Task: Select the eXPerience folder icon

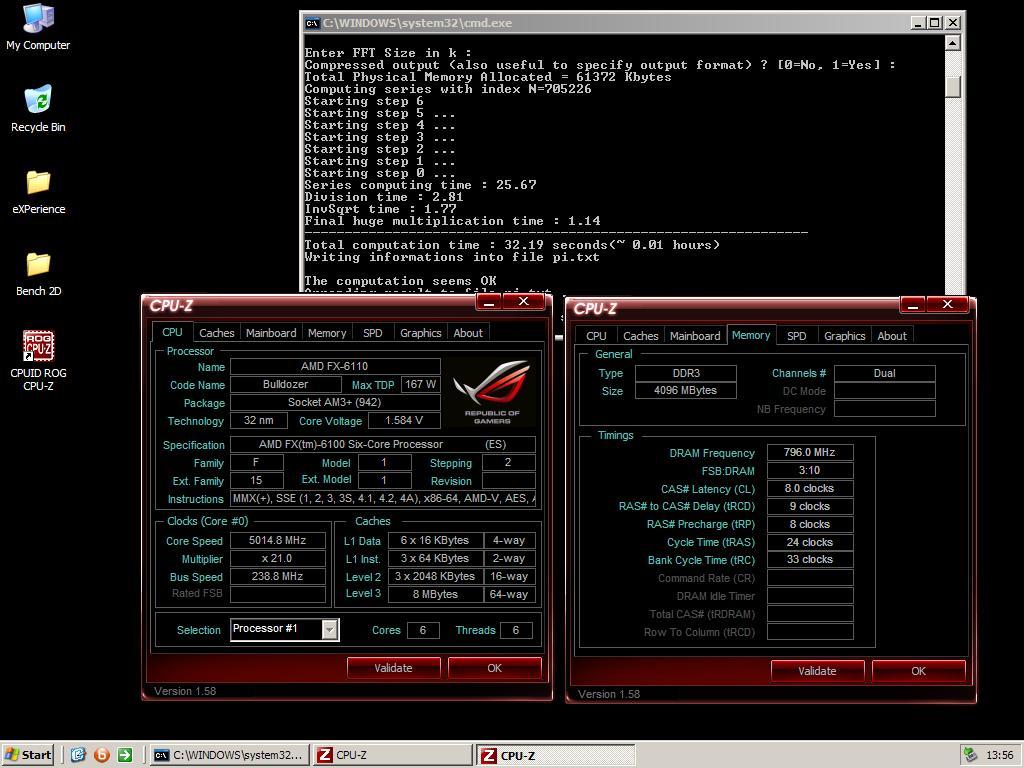Action: click(38, 191)
